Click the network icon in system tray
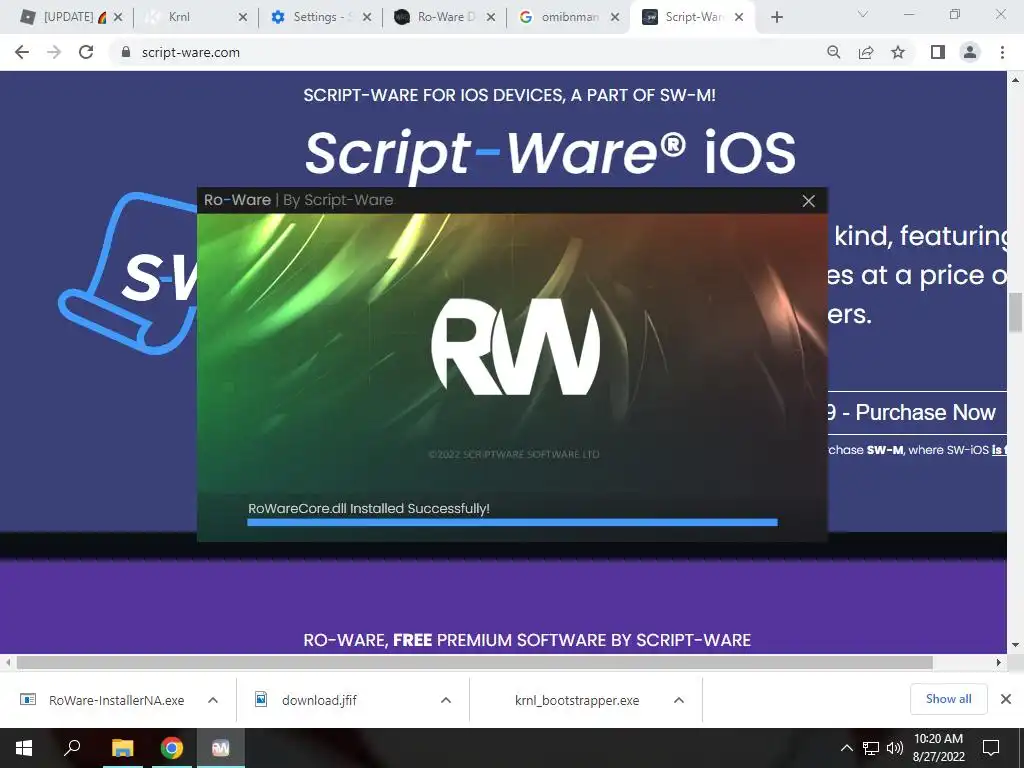The height and width of the screenshot is (768, 1024). [x=871, y=748]
